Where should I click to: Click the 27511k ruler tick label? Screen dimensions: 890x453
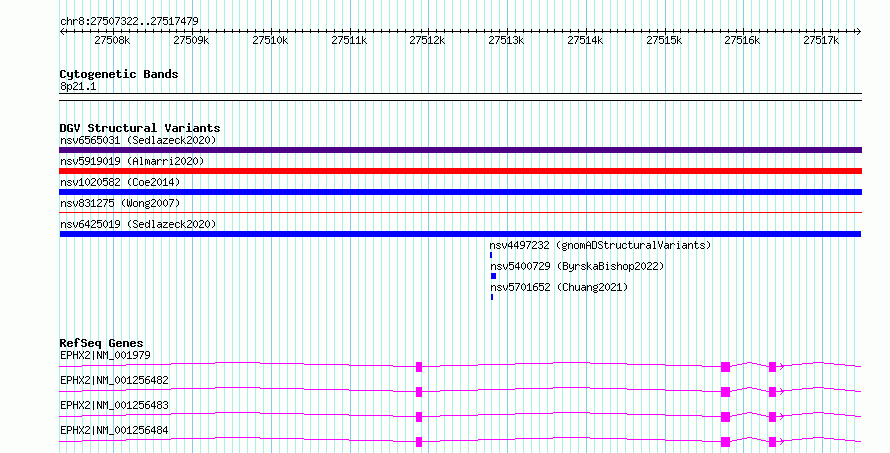point(349,40)
